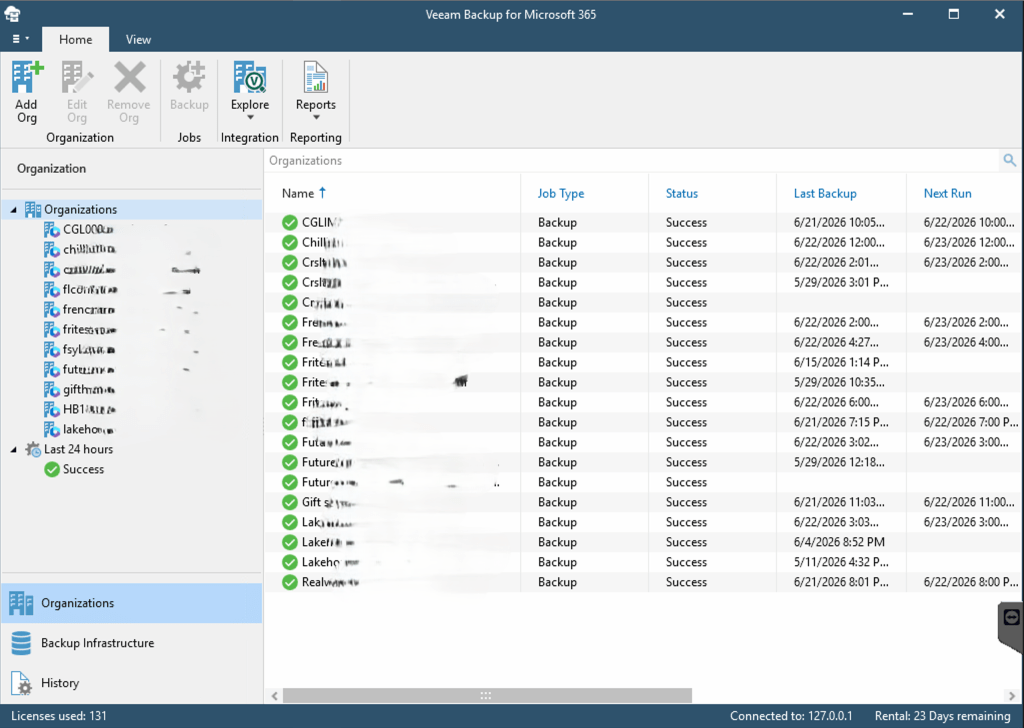The width and height of the screenshot is (1024, 728).
Task: Switch to the View ribbon tab
Action: pyautogui.click(x=138, y=39)
